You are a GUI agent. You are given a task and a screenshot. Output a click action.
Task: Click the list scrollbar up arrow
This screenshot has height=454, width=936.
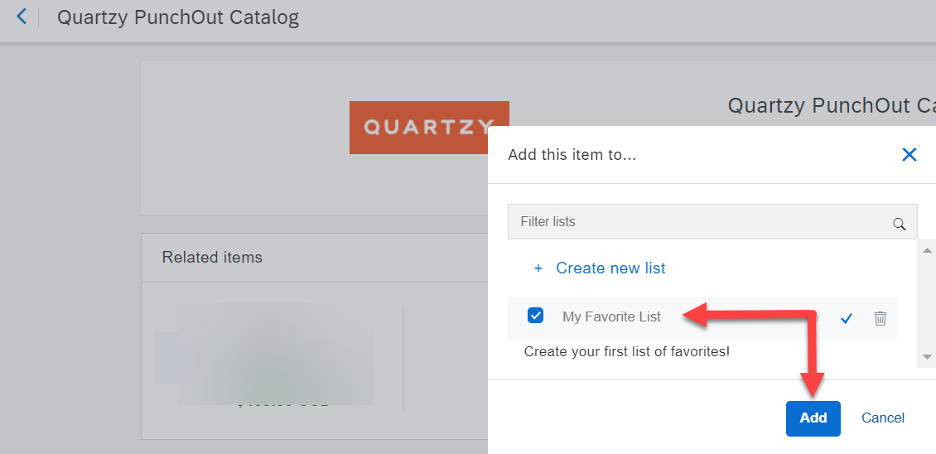pos(926,251)
